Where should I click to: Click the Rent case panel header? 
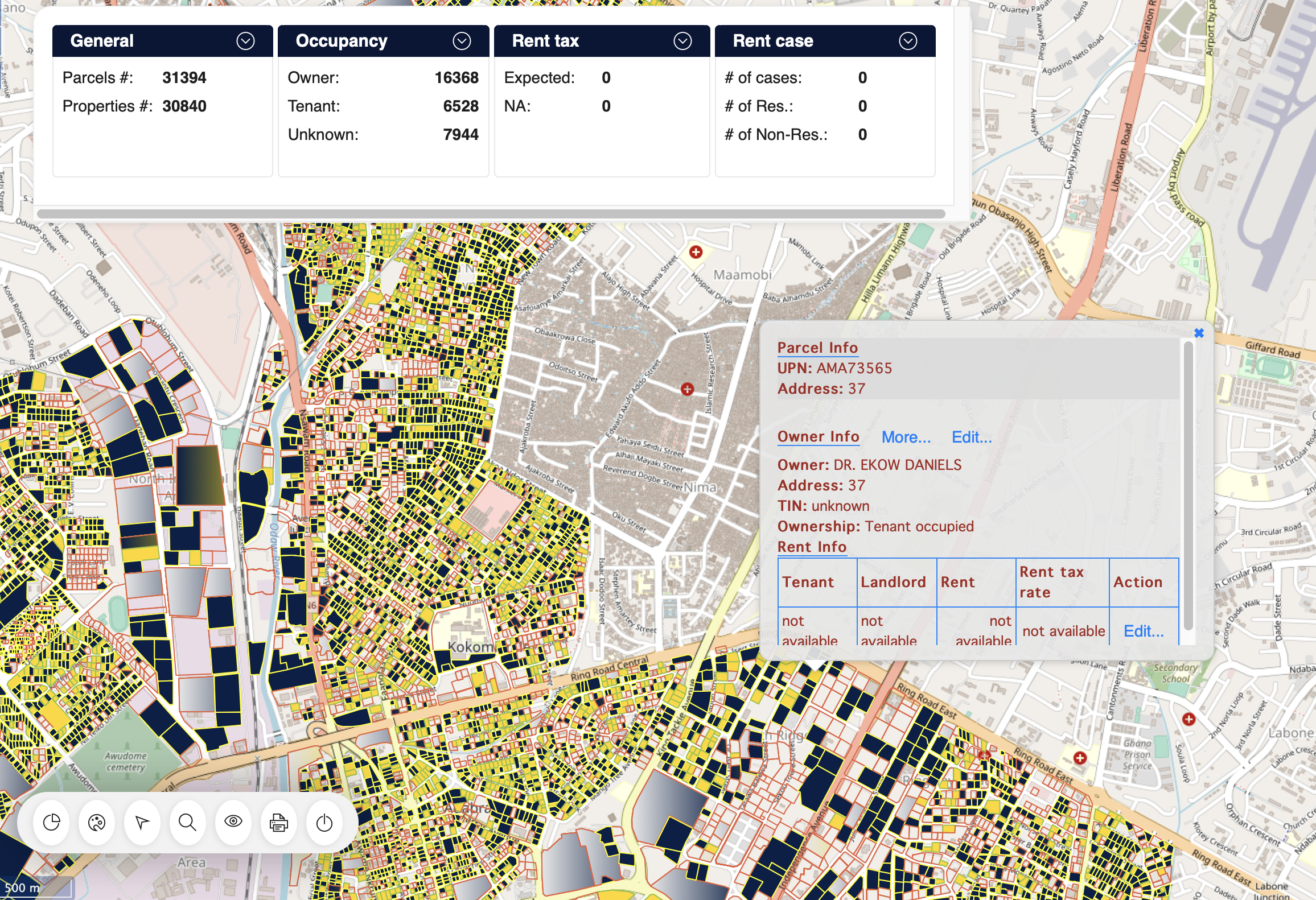tap(773, 41)
